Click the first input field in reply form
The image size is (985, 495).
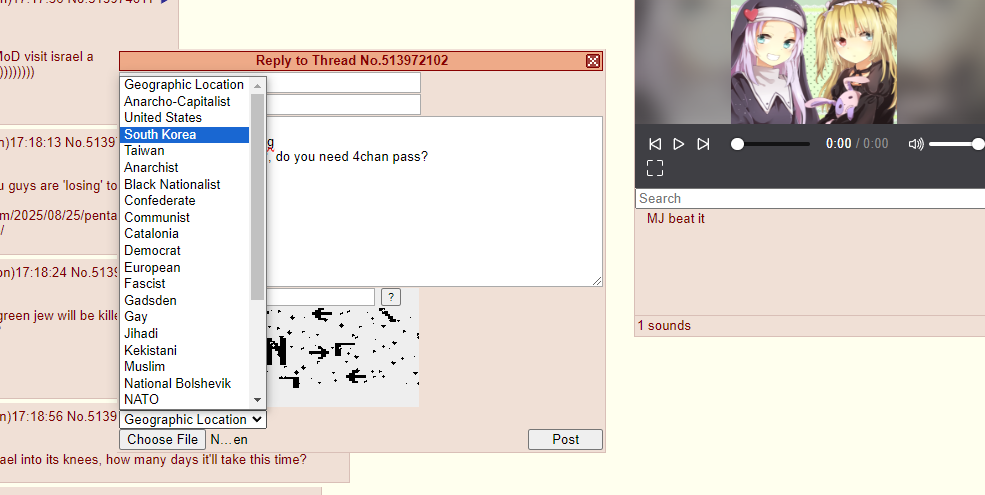coord(343,83)
